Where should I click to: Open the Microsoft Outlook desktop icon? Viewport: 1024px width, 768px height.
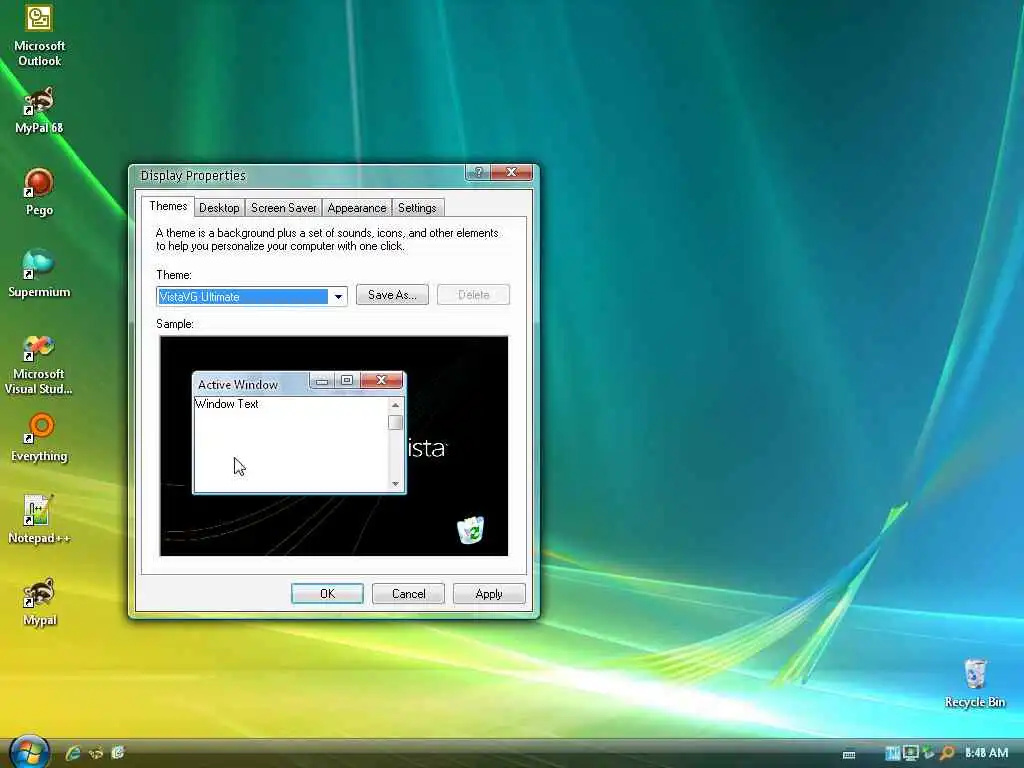39,34
